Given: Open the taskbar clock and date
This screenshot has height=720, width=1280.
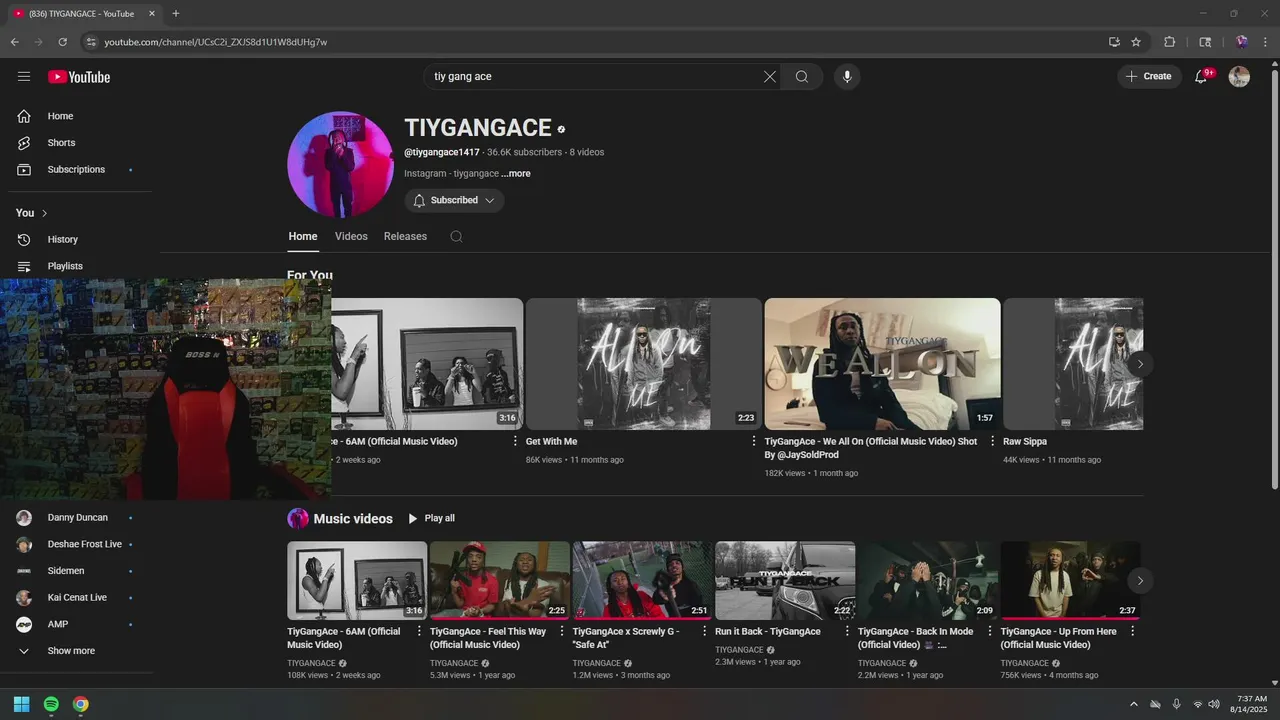Looking at the screenshot, I should [1251, 704].
